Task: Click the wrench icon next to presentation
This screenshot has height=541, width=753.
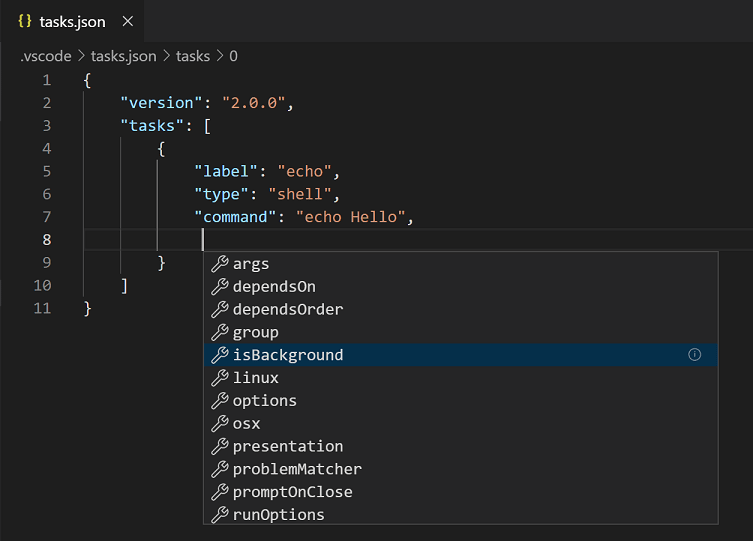Action: 220,446
